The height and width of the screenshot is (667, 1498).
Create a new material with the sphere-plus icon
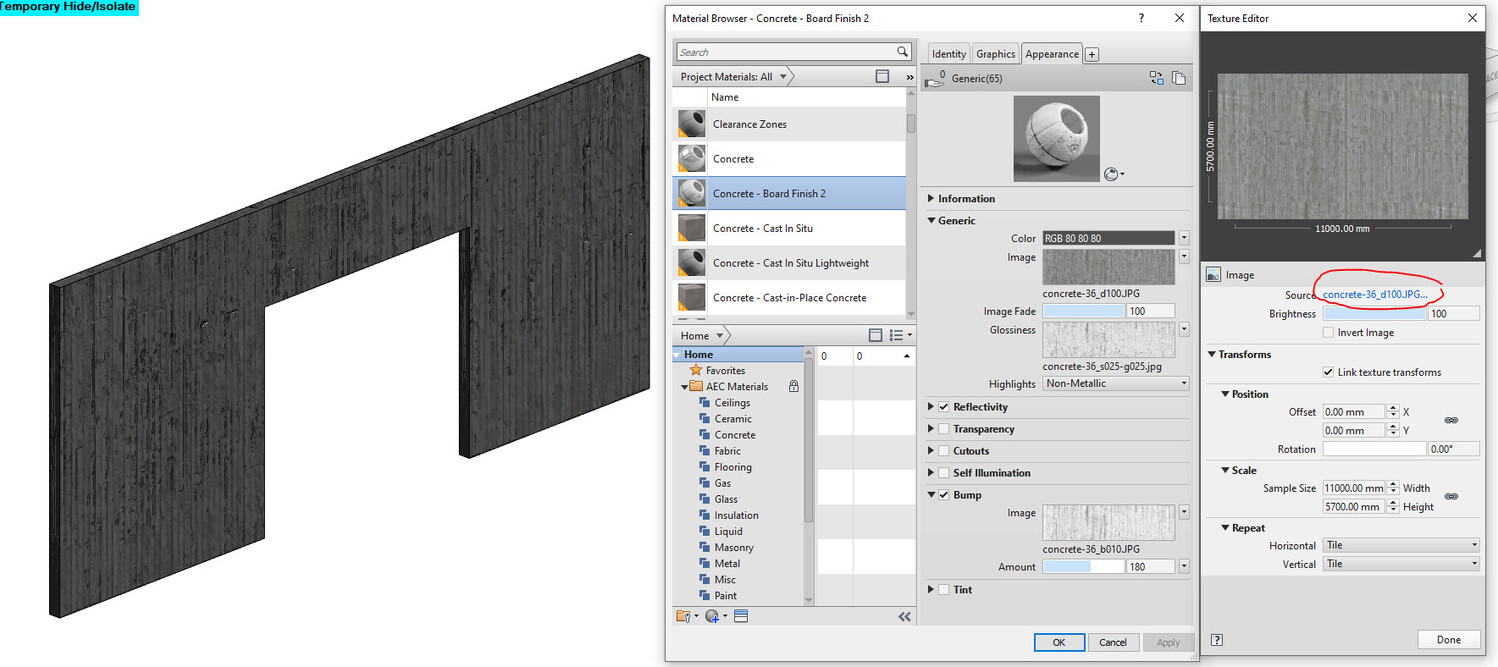[x=712, y=616]
